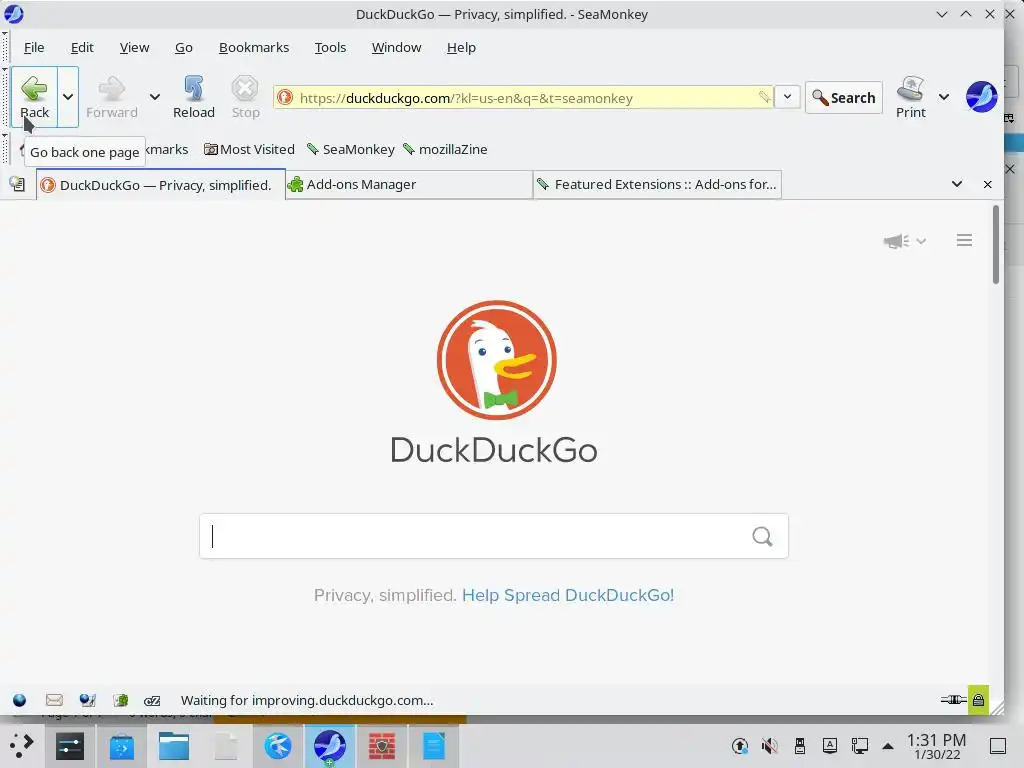Click the SeaMonkey throbber logo
The image size is (1024, 768).
(x=981, y=97)
